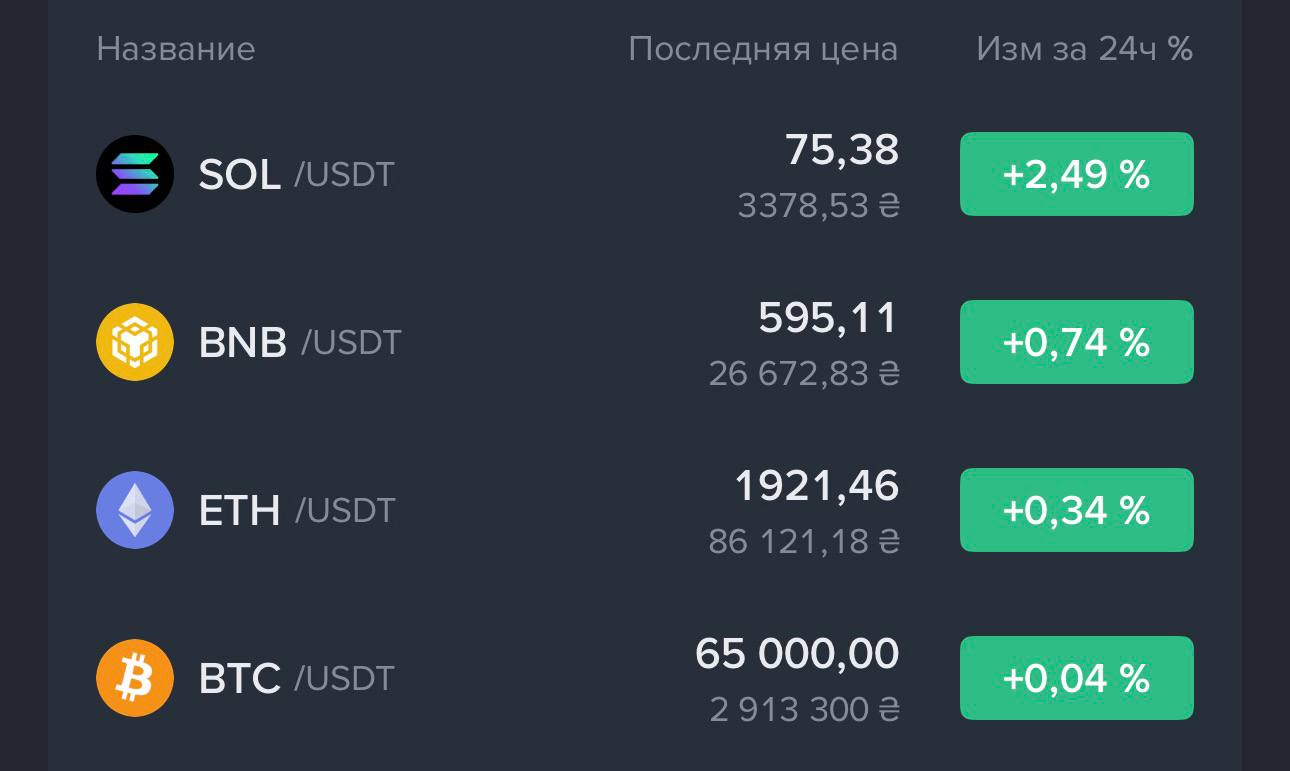Sort by Последняя цена column header
The image size is (1290, 771).
[x=763, y=49]
